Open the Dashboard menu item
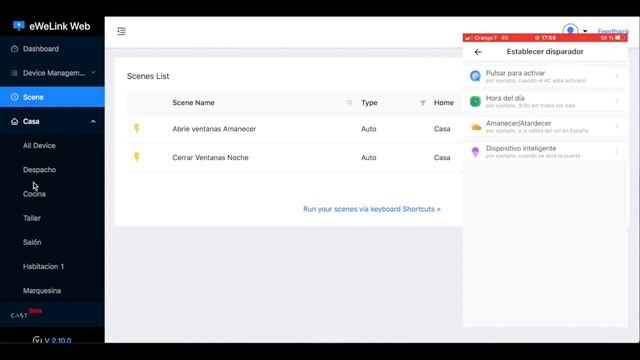The height and width of the screenshot is (360, 640). click(52, 49)
